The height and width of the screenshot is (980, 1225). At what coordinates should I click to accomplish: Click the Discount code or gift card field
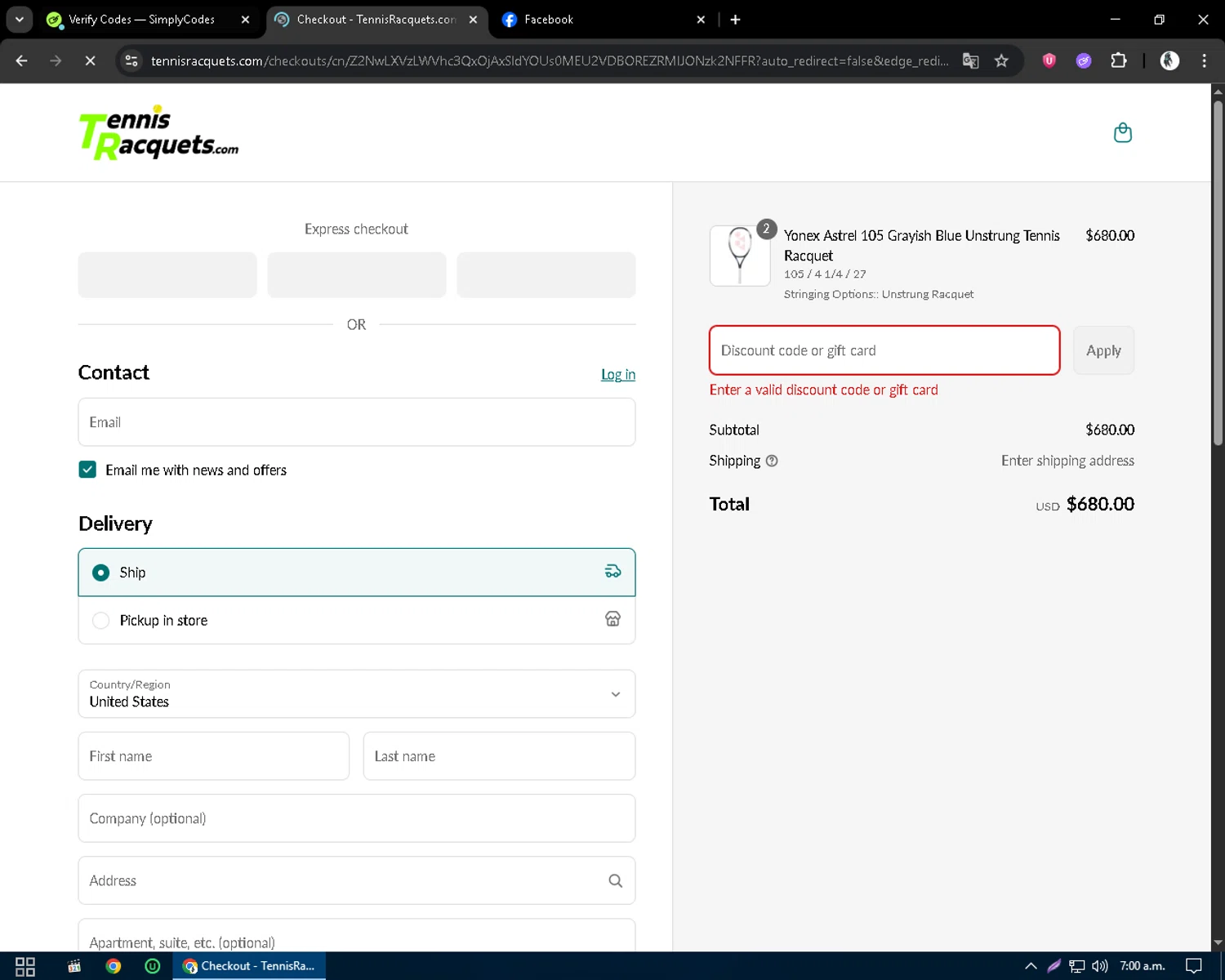click(884, 350)
